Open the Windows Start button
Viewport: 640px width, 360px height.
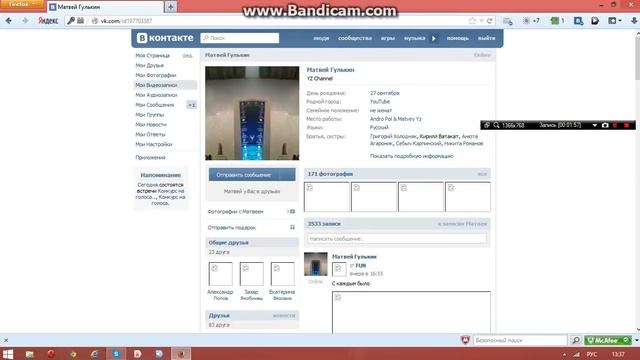click(x=8, y=354)
